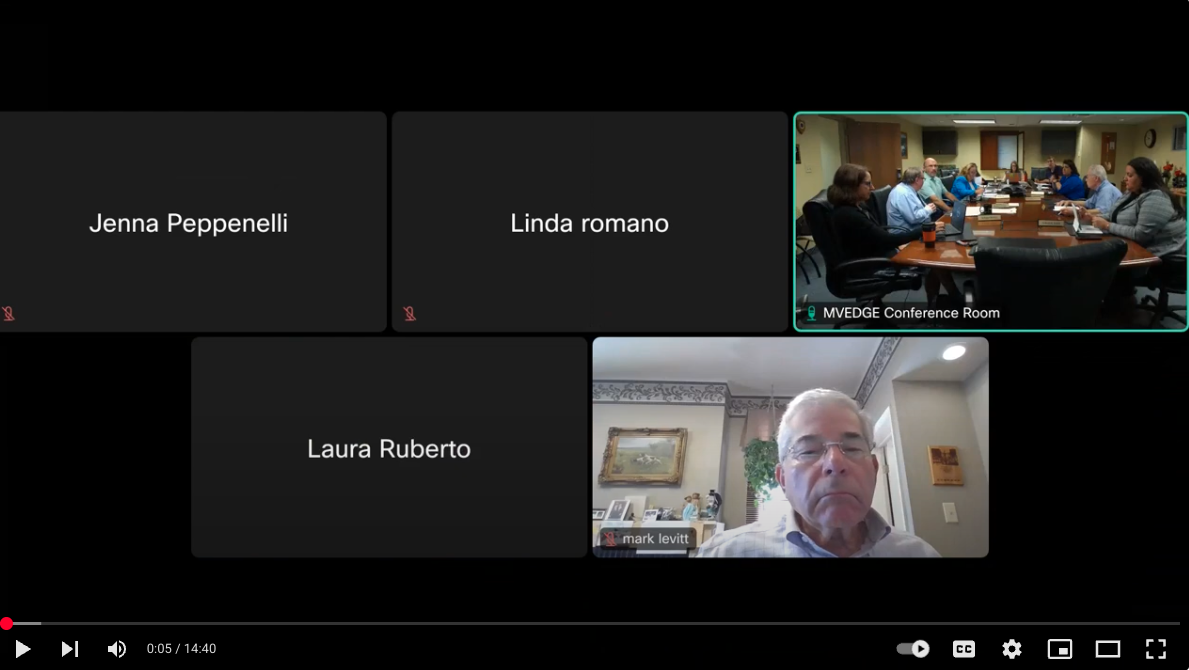Screen dimensions: 1189x670
Task: Click the Linda romano participant tile
Action: point(589,221)
